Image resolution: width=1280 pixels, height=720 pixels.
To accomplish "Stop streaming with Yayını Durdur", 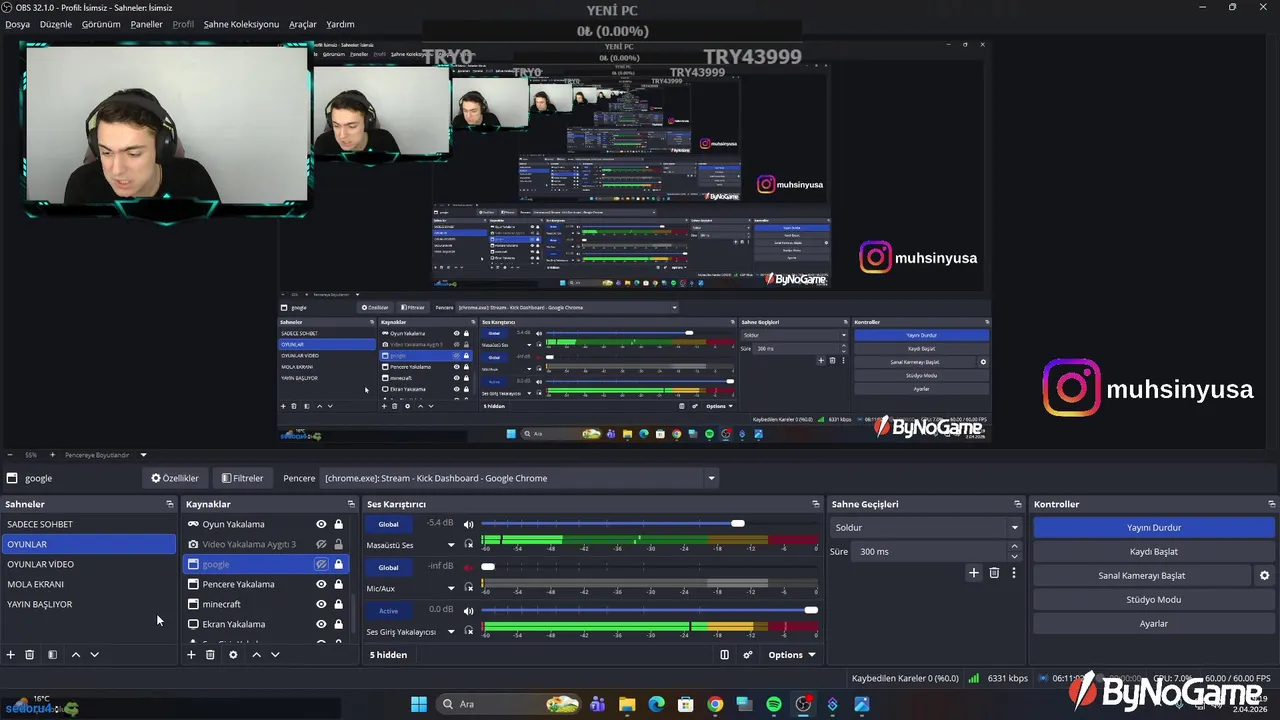I will pos(1153,527).
